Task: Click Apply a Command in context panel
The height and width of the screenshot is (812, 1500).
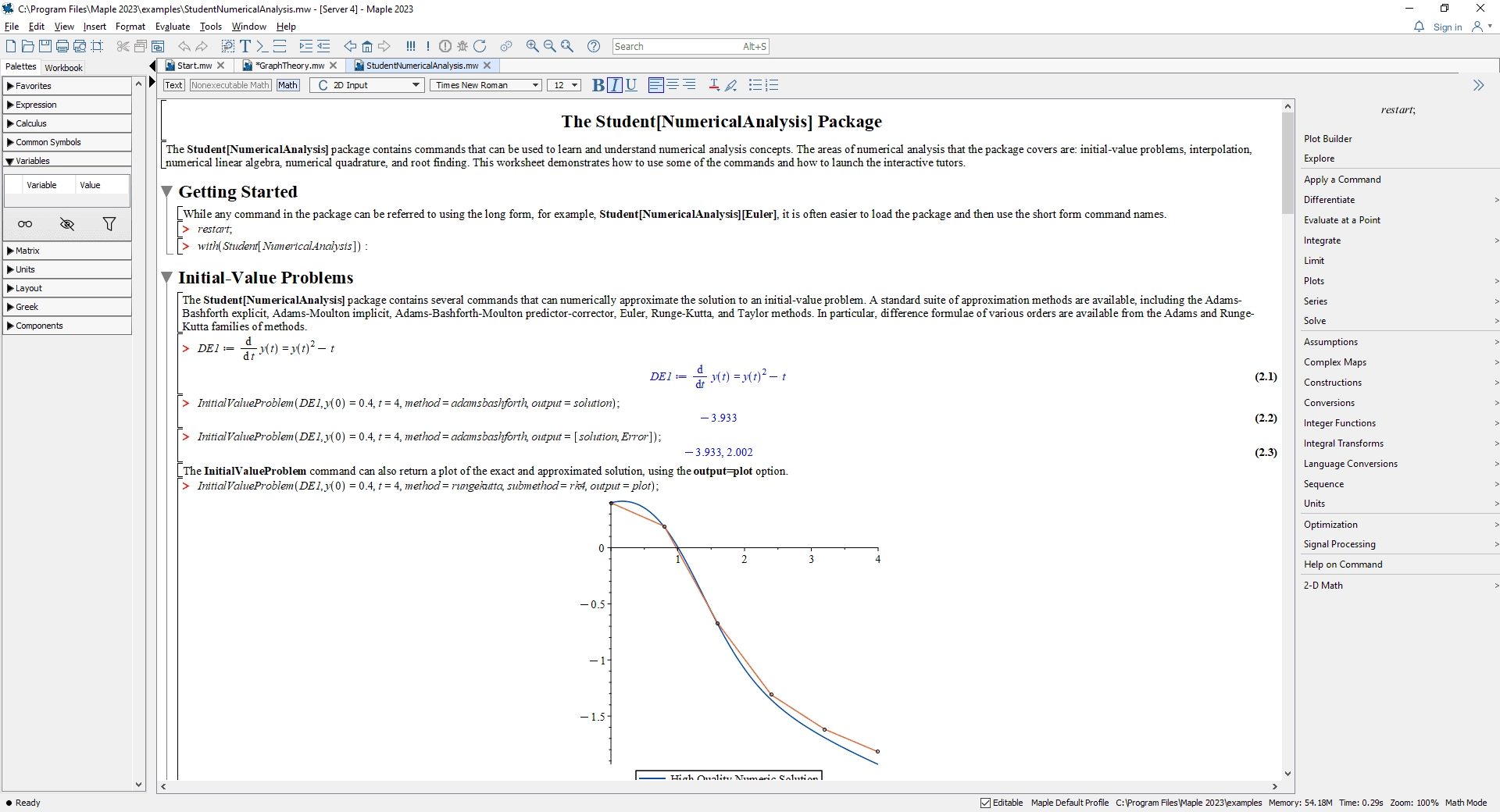Action: [1342, 180]
